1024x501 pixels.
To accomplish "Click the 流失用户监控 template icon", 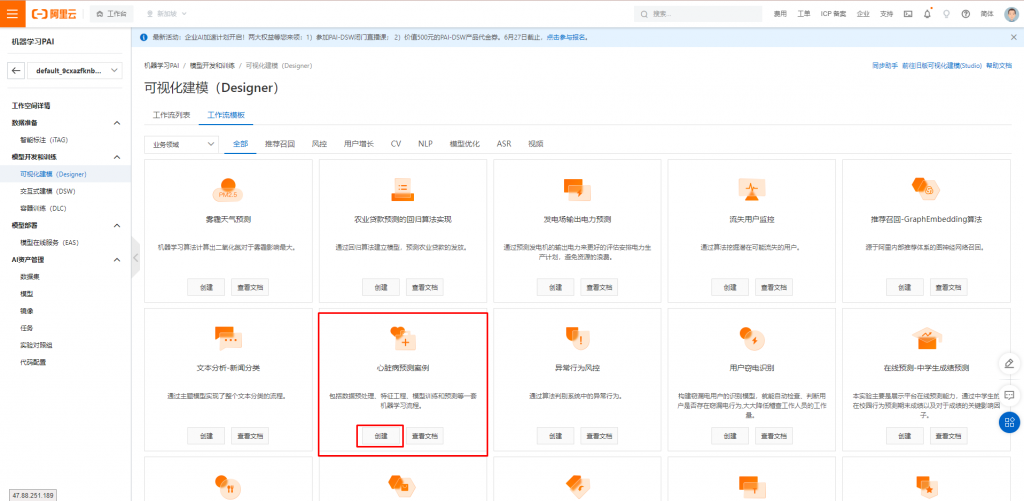I will point(752,189).
